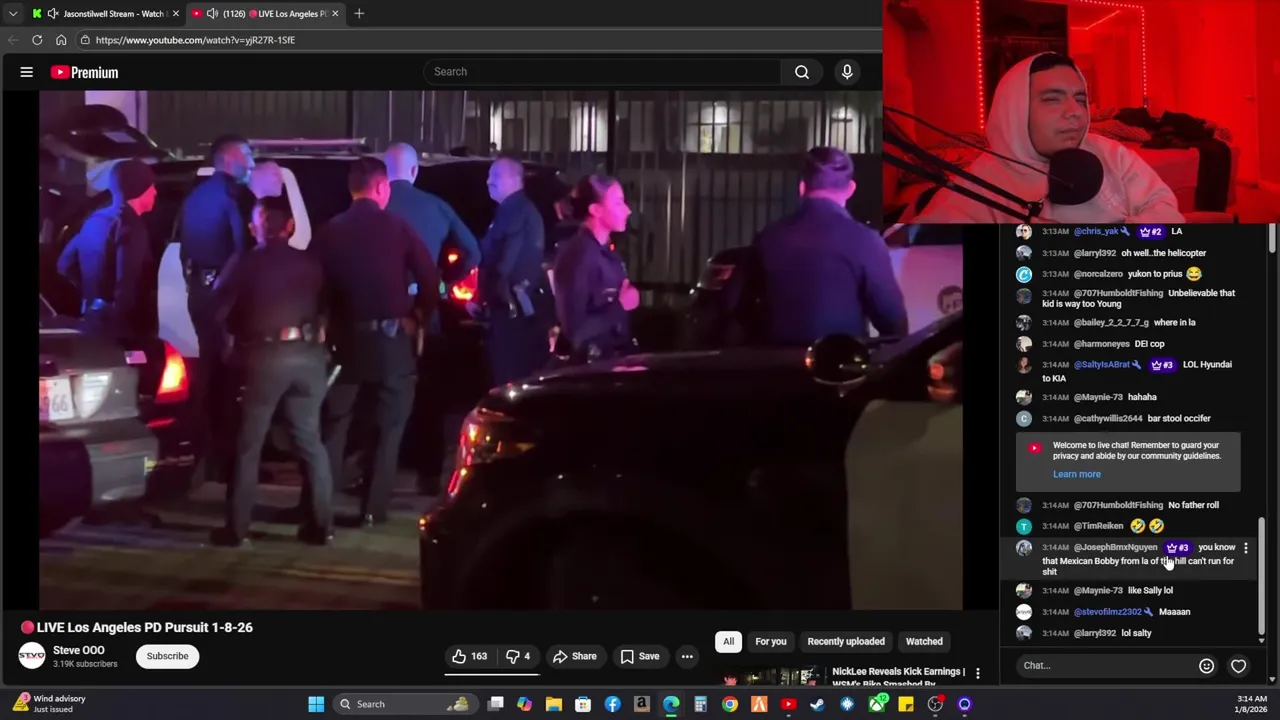The image size is (1280, 720).
Task: Select the For you filter chip
Action: [x=771, y=641]
